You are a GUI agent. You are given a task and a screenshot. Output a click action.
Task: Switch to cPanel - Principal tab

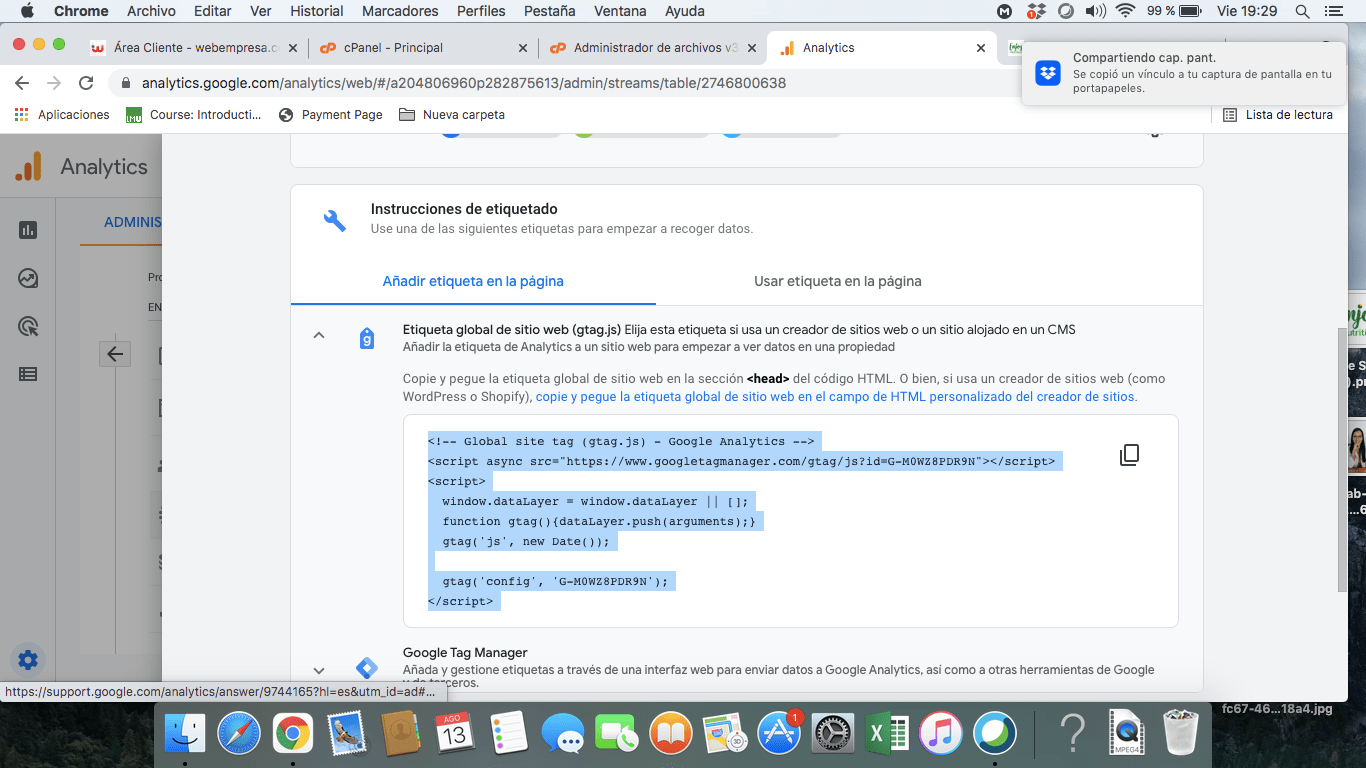pos(423,47)
